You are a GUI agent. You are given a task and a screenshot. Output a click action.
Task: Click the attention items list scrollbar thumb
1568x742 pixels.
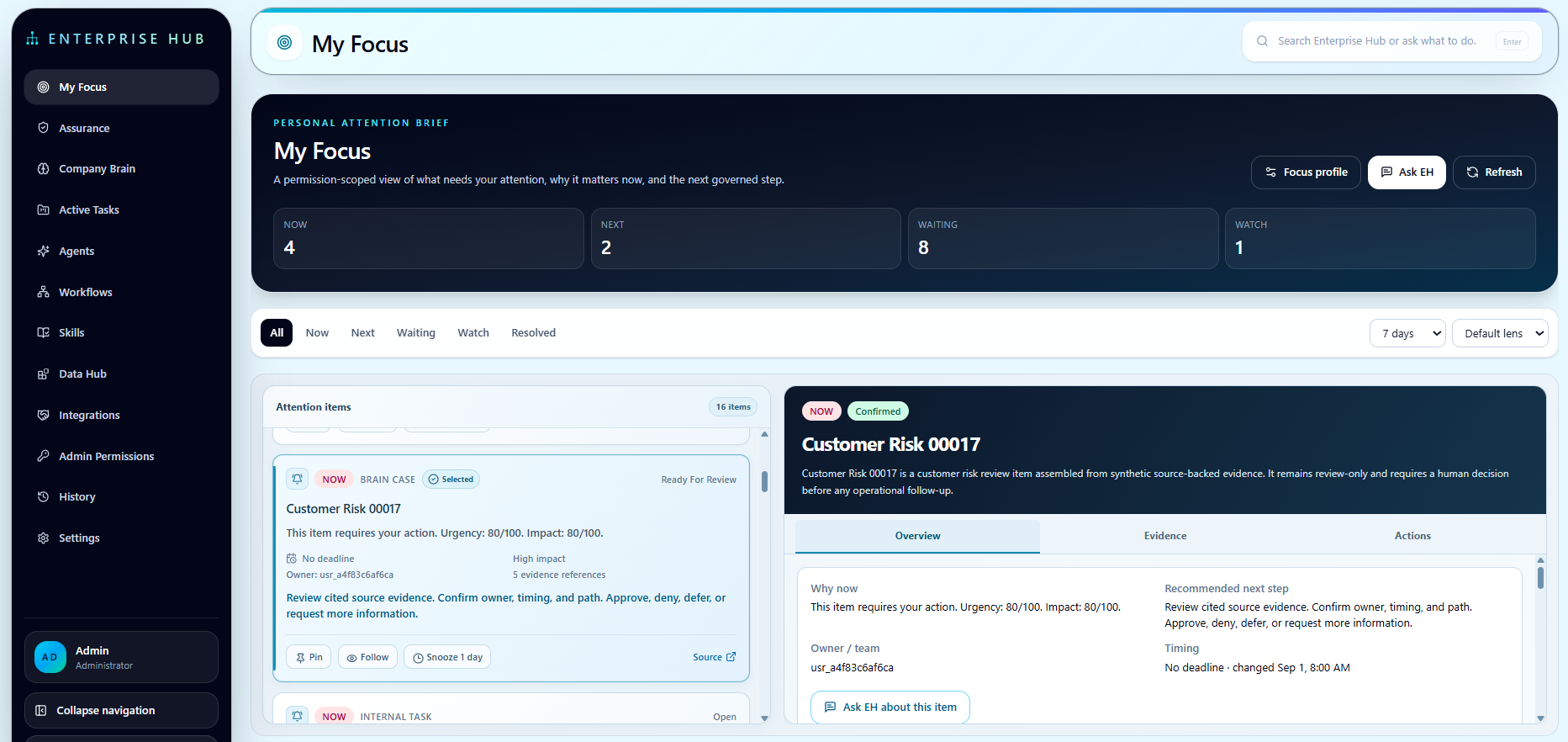point(764,481)
